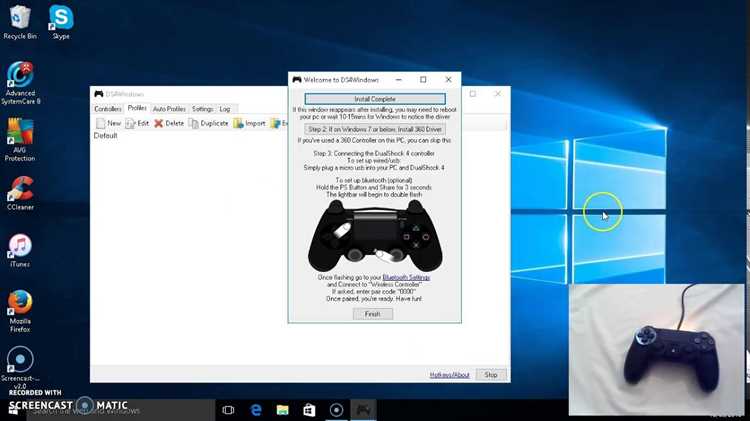Image resolution: width=750 pixels, height=421 pixels.
Task: Open Screencast-O-Matic recorder taskbar icon
Action: click(336, 410)
